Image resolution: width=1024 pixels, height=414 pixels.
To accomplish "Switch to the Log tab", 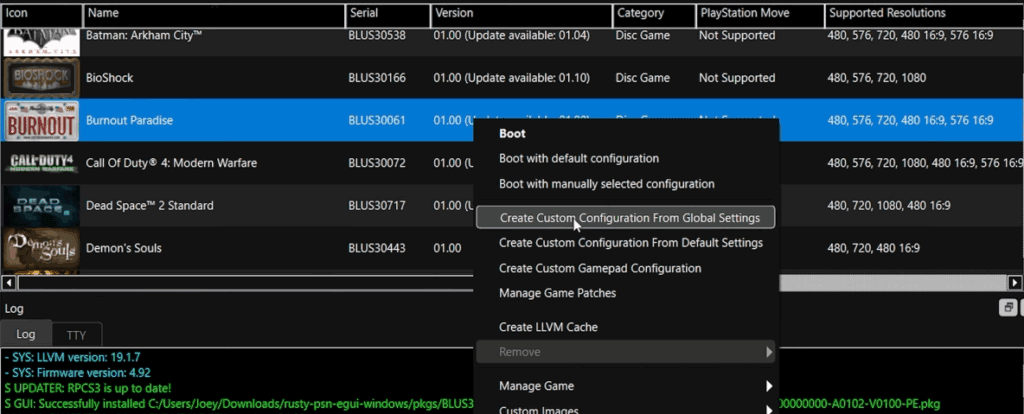I will coord(25,334).
